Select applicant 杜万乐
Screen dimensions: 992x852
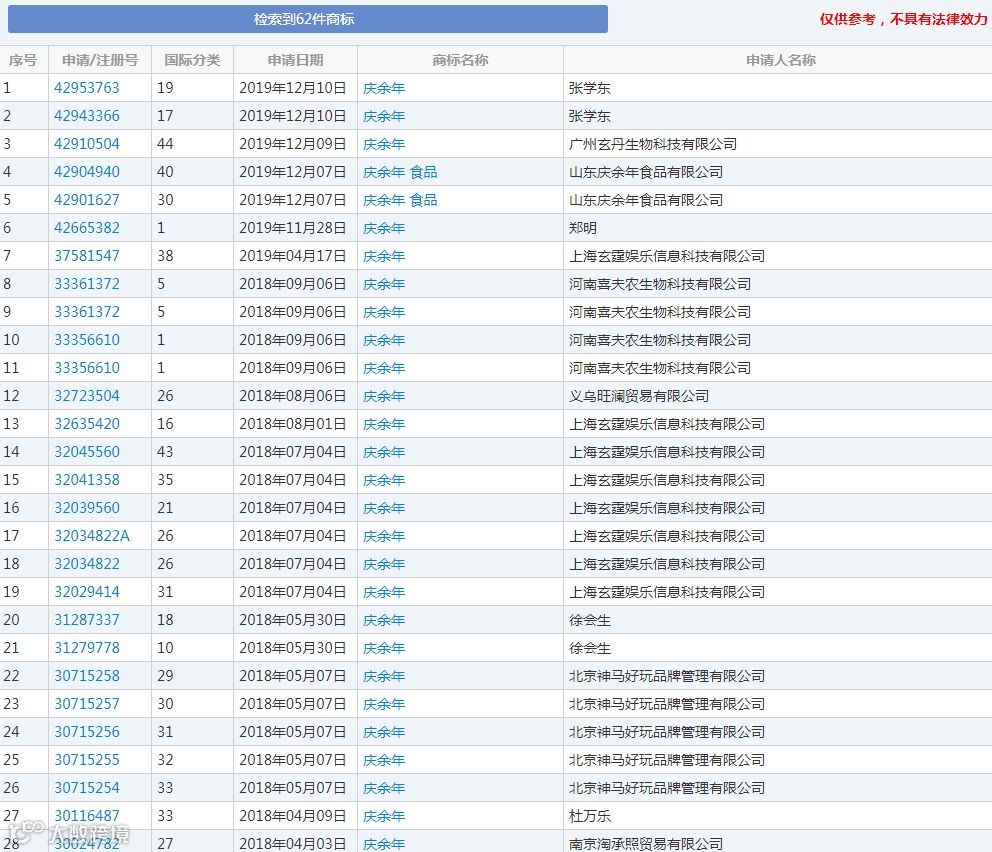590,816
